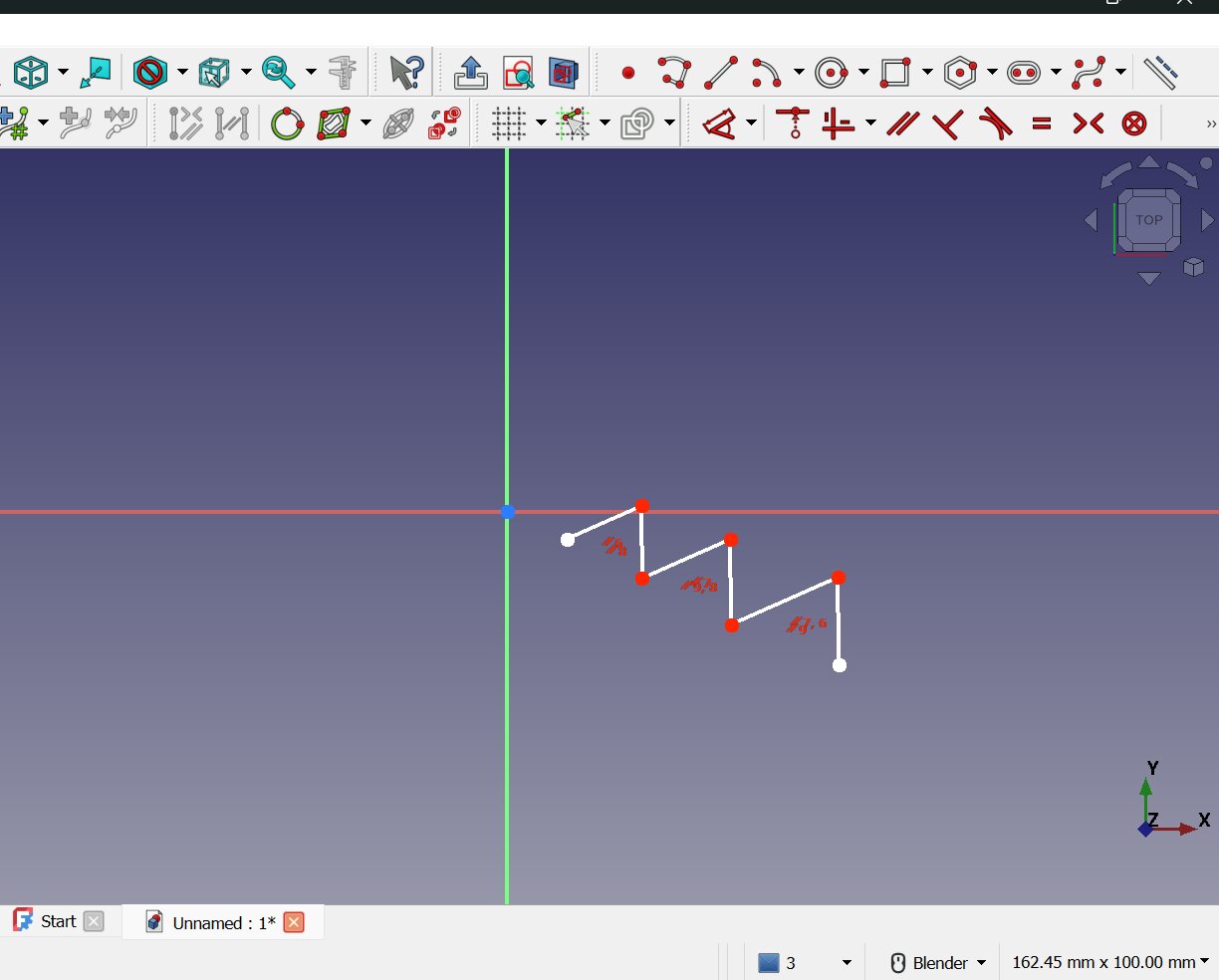The image size is (1219, 980).
Task: Apply the perpendicular constraint
Action: tap(949, 123)
